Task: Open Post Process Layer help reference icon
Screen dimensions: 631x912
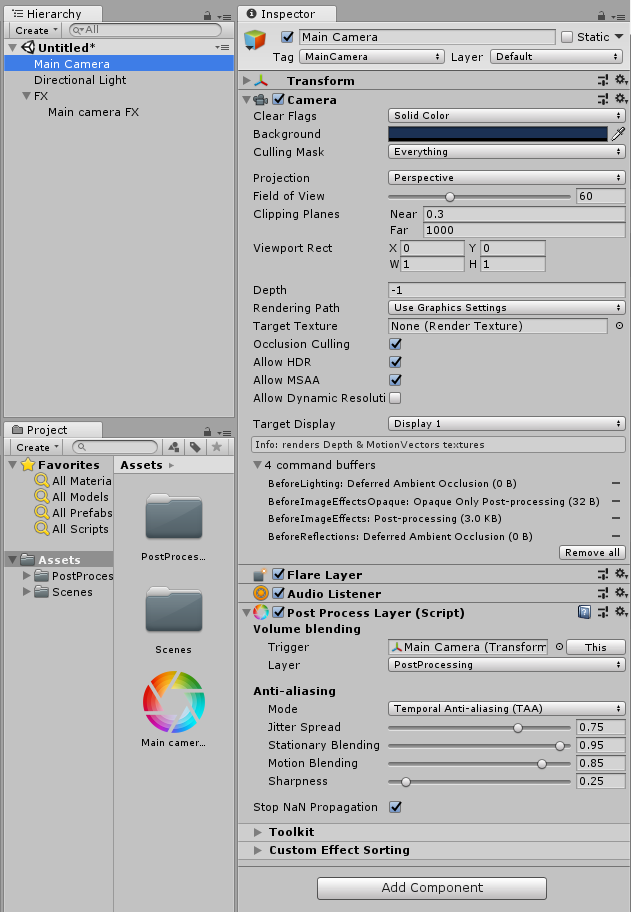Action: [584, 612]
